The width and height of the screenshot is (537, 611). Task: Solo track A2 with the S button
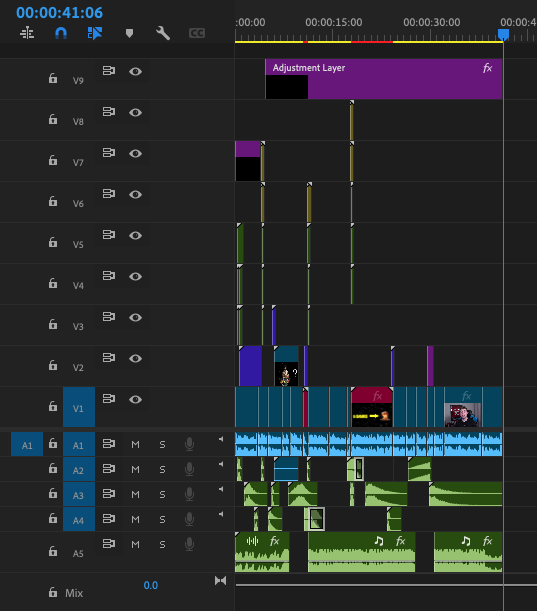click(x=163, y=470)
